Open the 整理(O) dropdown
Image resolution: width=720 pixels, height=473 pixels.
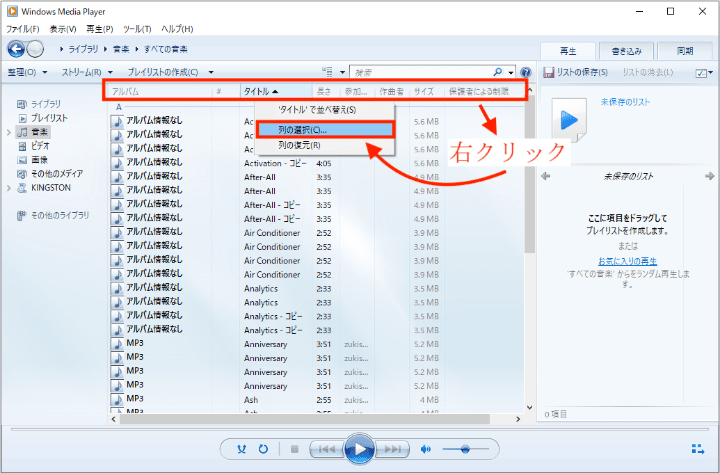[27, 72]
